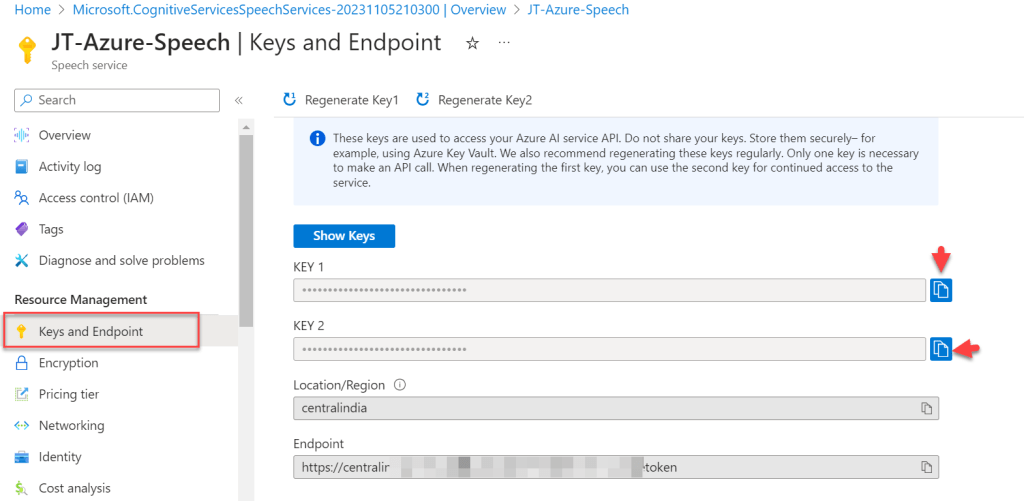
Task: Click the Show Keys button
Action: pyautogui.click(x=344, y=236)
